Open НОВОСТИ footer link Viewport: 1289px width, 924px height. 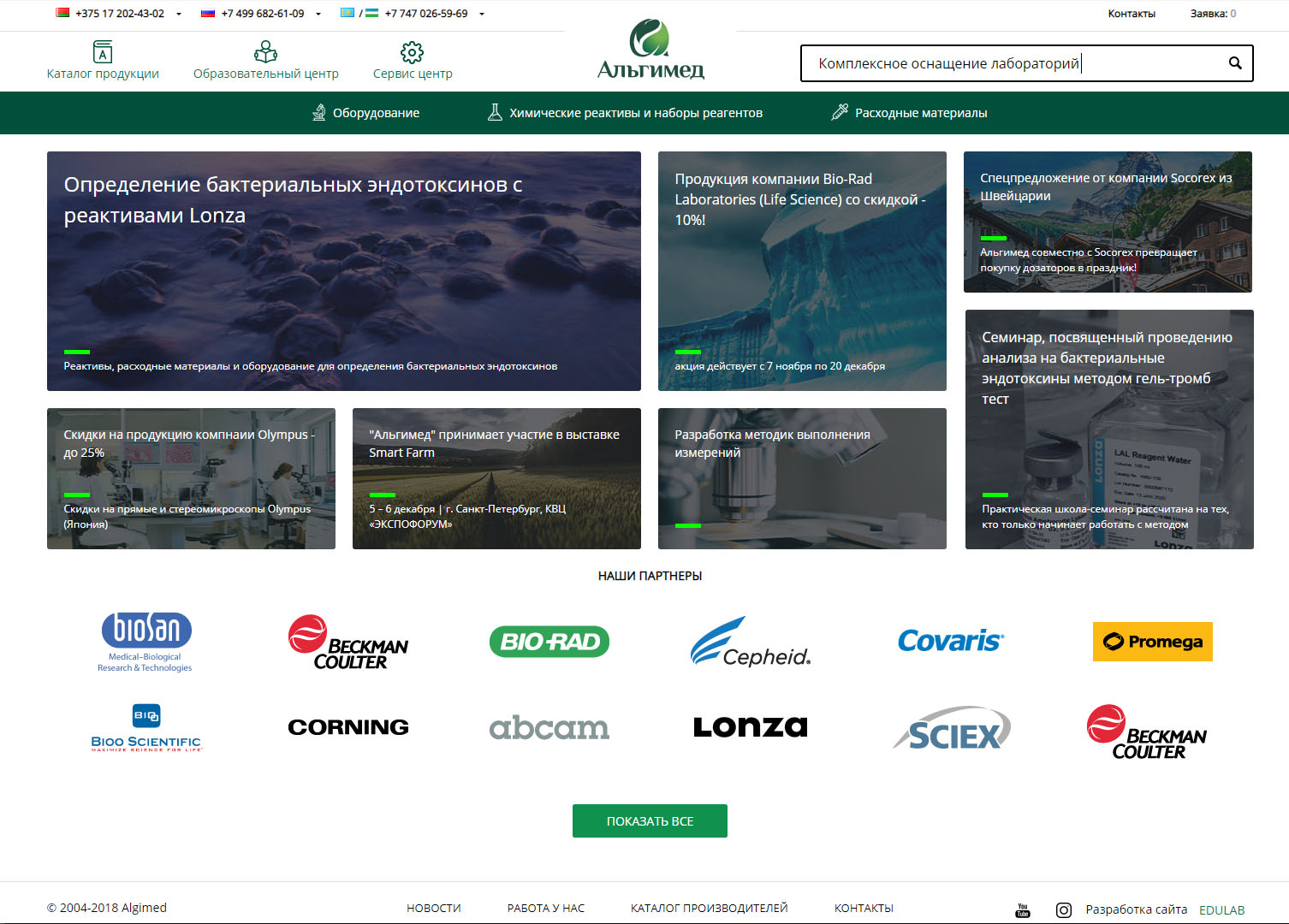[434, 909]
